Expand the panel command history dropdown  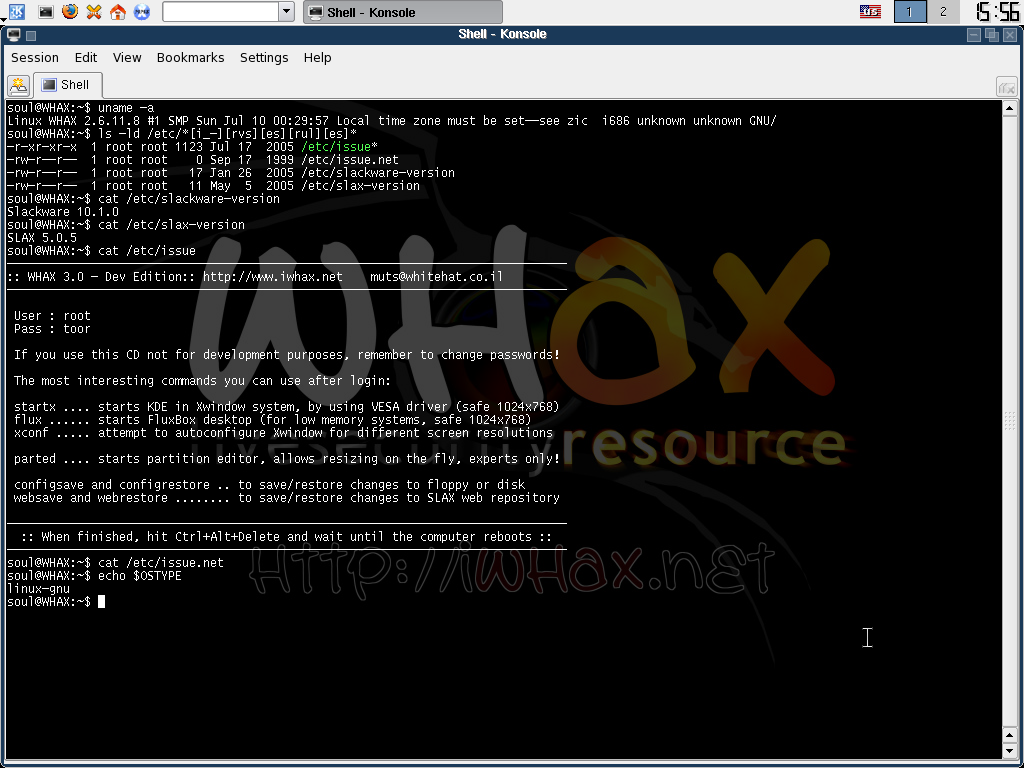pyautogui.click(x=287, y=12)
